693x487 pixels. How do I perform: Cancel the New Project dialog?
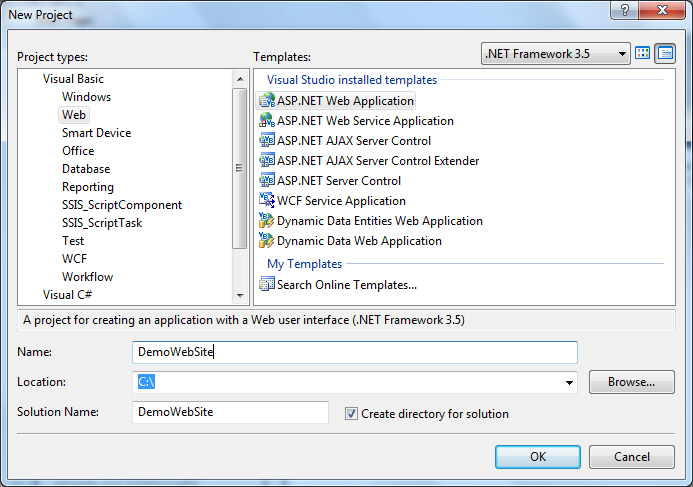pyautogui.click(x=632, y=457)
